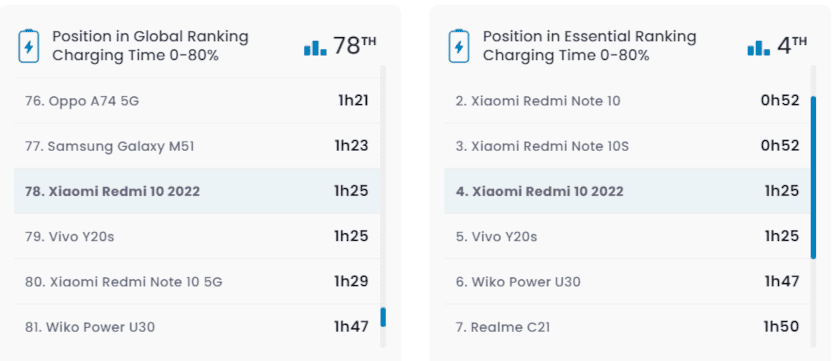Click the bar chart icon next to 4th
This screenshot has width=836, height=361.
759,47
